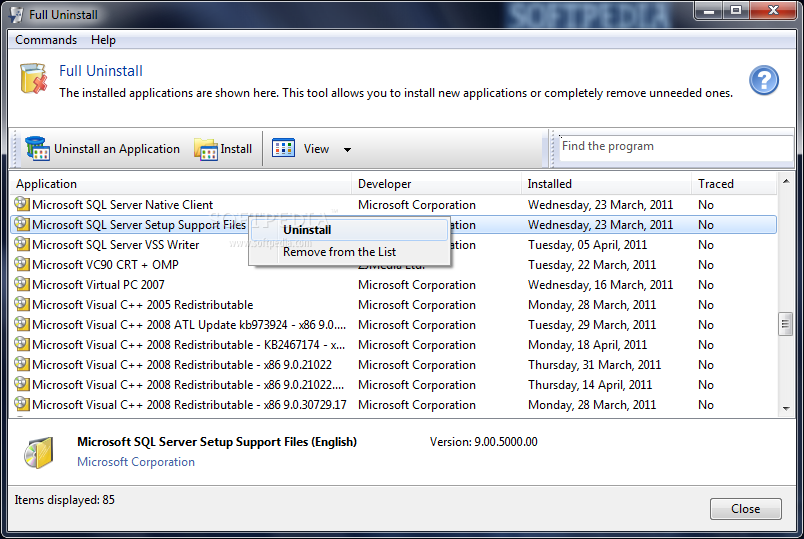Viewport: 804px width, 539px height.
Task: Click Tuesday, 05 April, 2011 date cell
Action: pos(588,245)
